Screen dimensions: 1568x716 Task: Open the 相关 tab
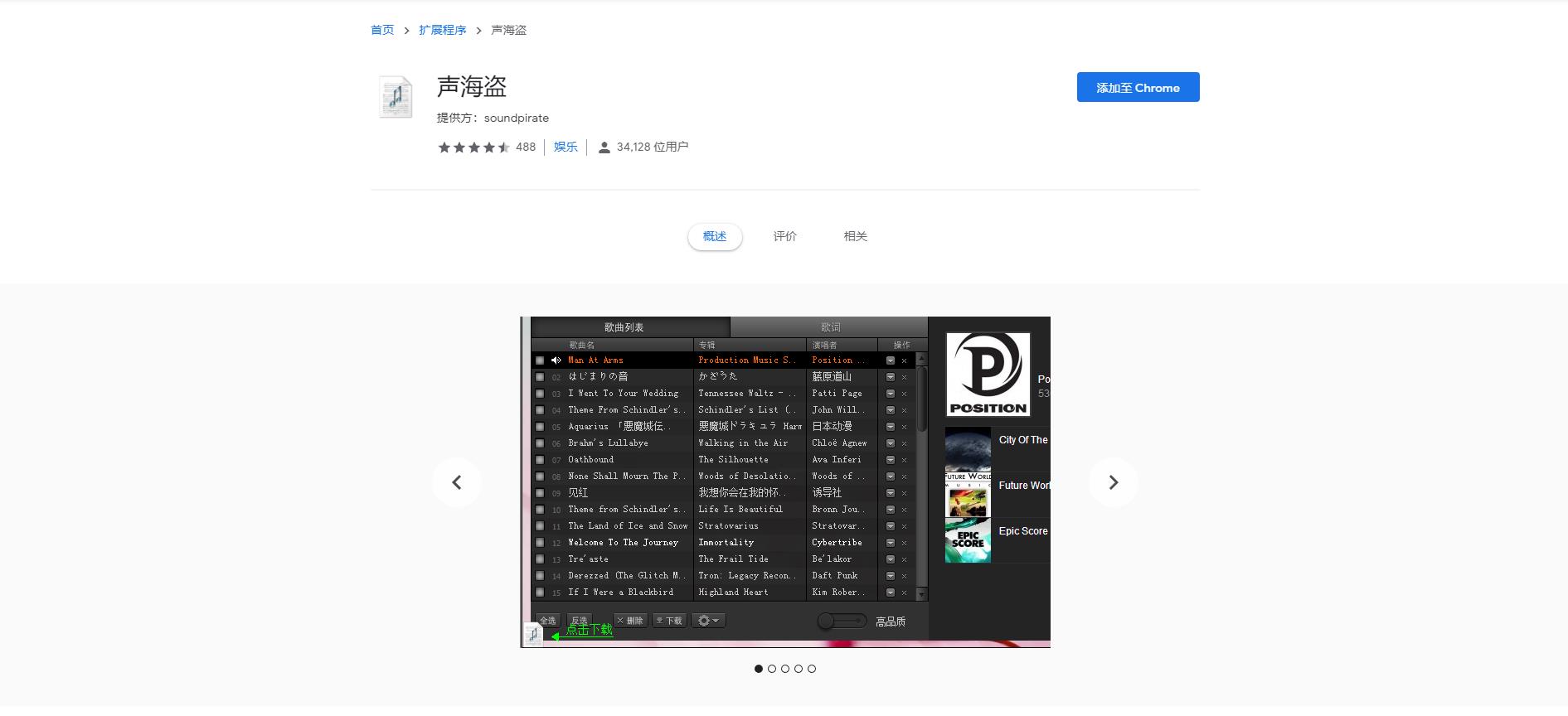tap(856, 236)
